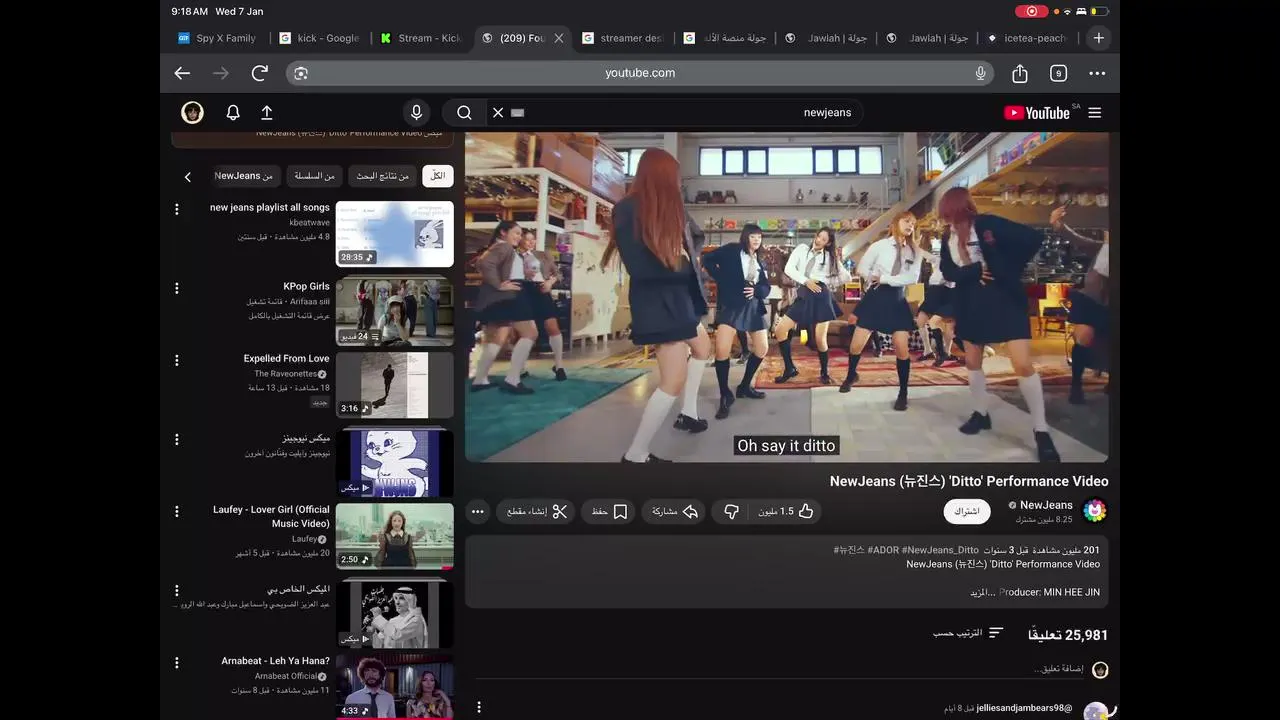Select 'من السلسلة' filter chip
Screen dimensions: 1280x720
(314, 176)
